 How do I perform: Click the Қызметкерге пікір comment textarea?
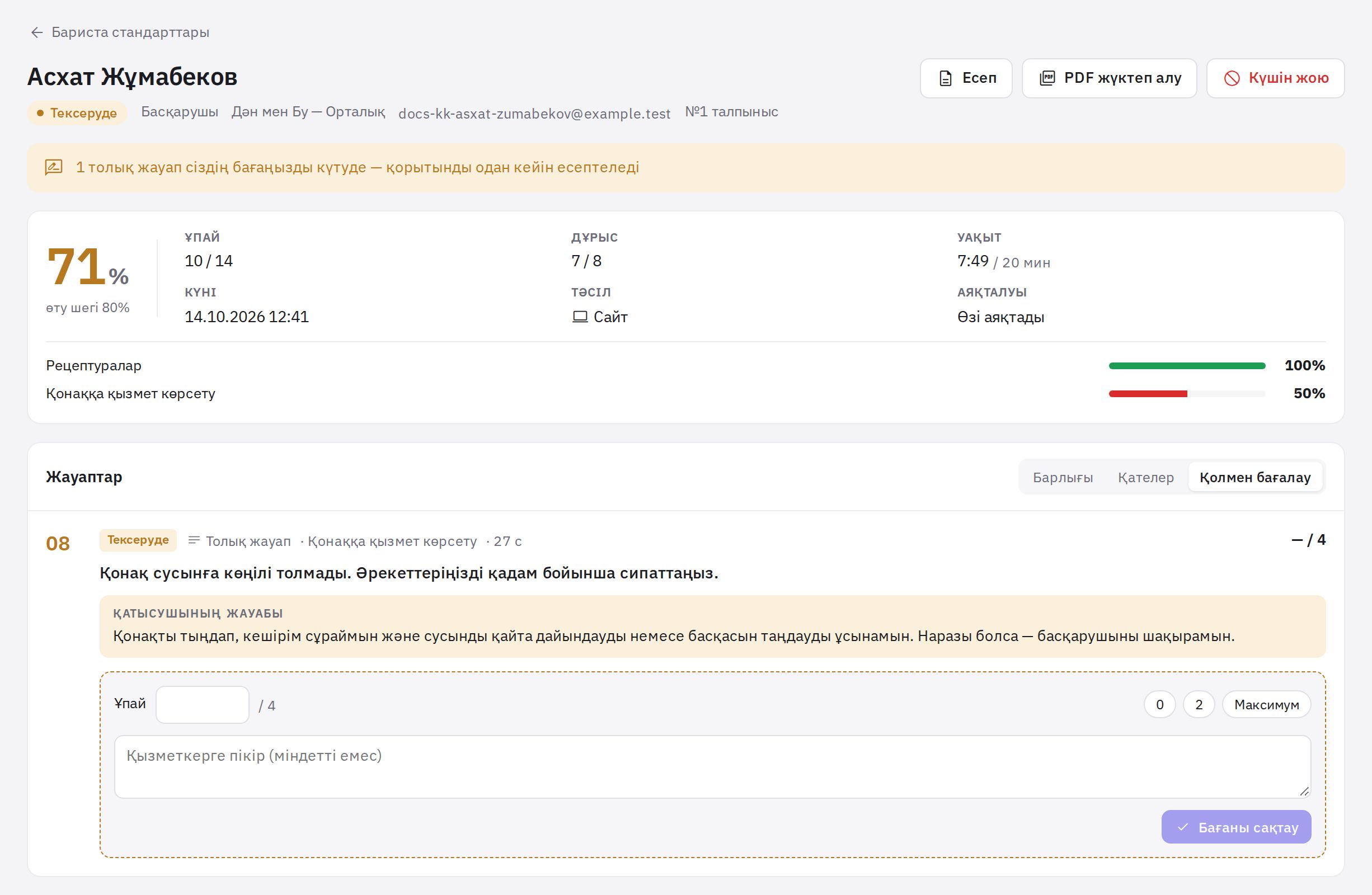pos(712,766)
